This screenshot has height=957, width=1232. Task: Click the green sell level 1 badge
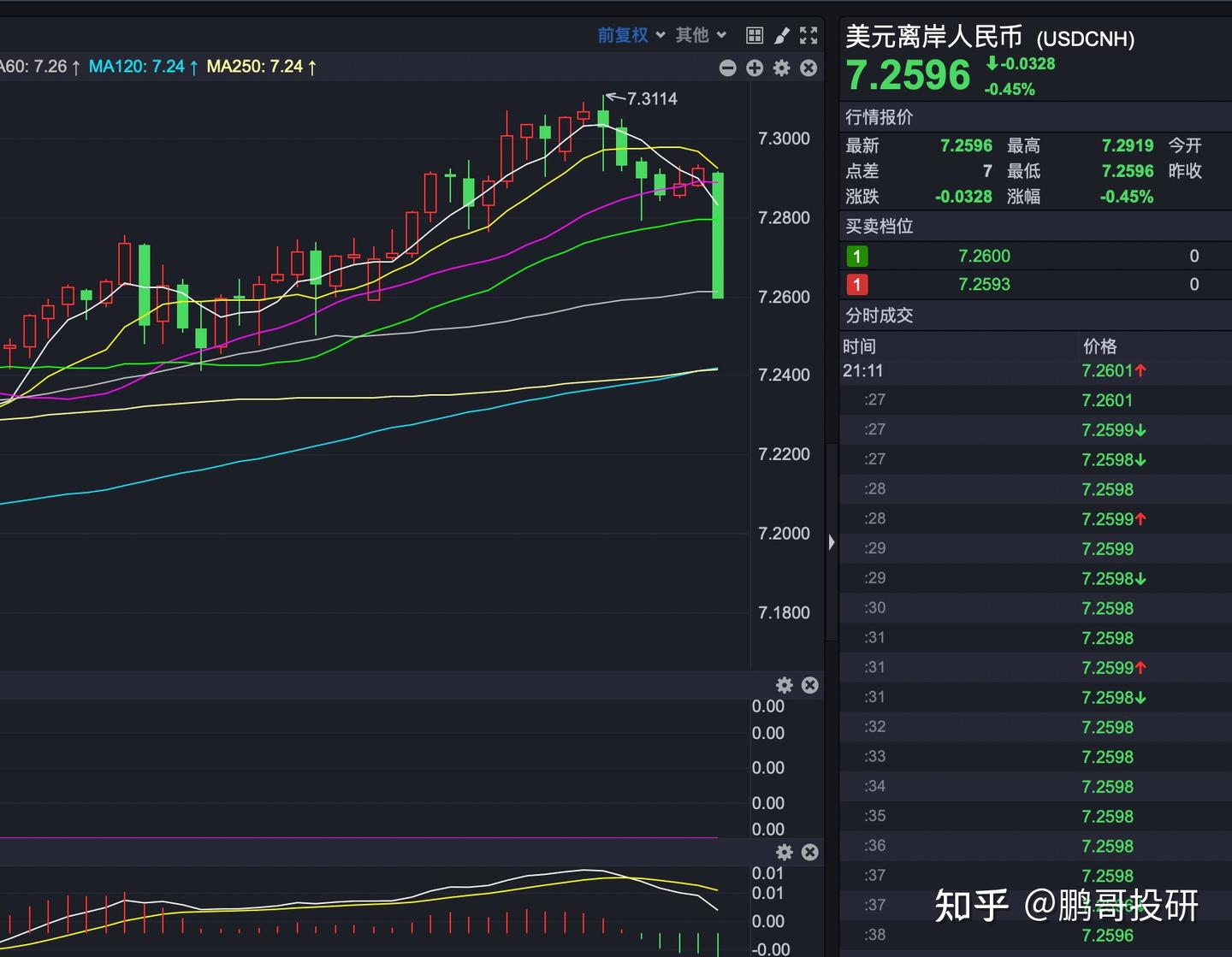[x=856, y=256]
